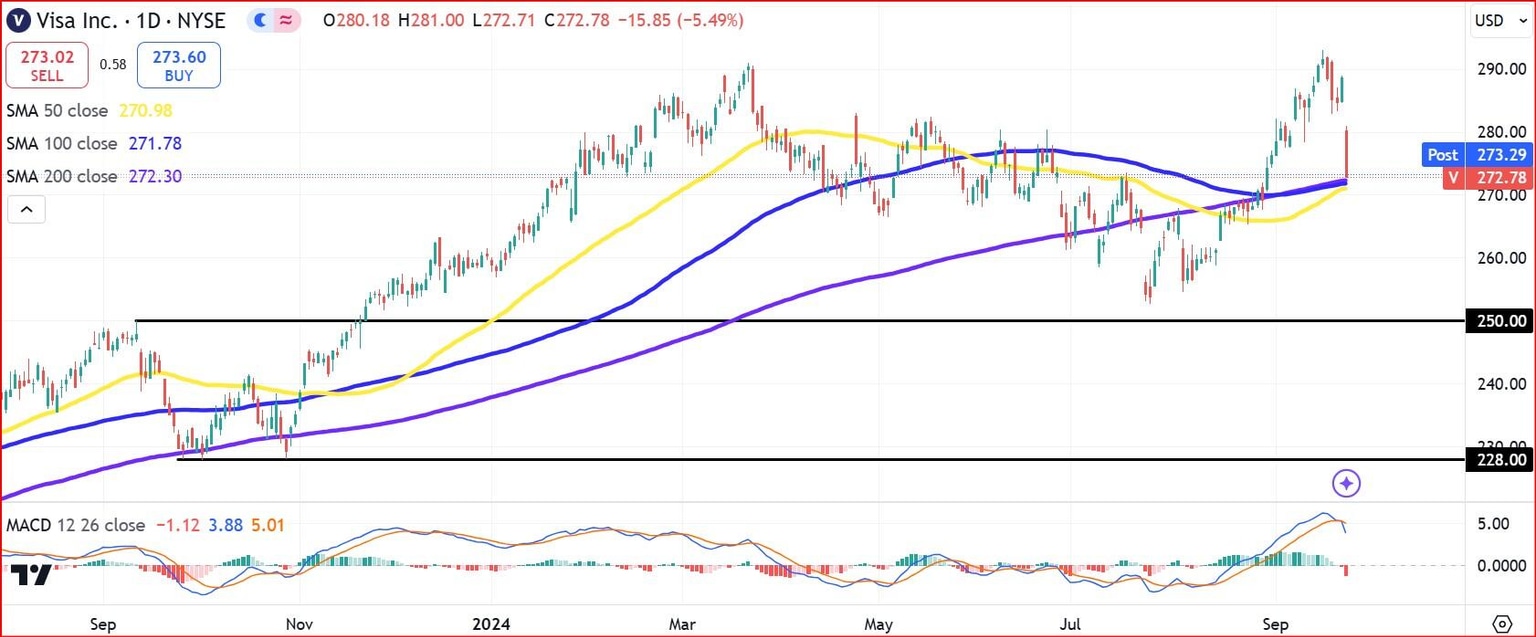Collapse the indicator legend with the chevron

coord(26,209)
